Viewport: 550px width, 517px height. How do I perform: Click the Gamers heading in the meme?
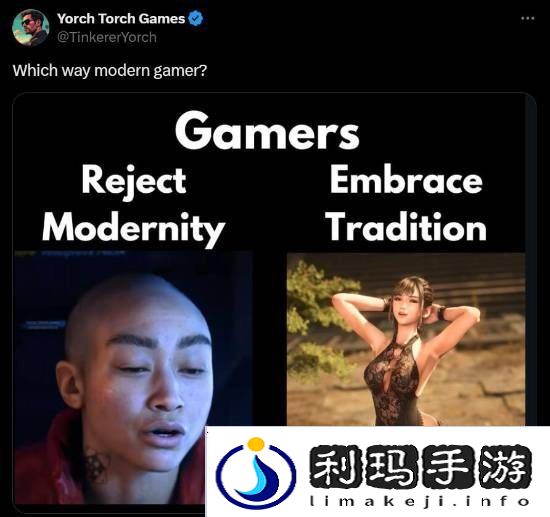[x=267, y=131]
